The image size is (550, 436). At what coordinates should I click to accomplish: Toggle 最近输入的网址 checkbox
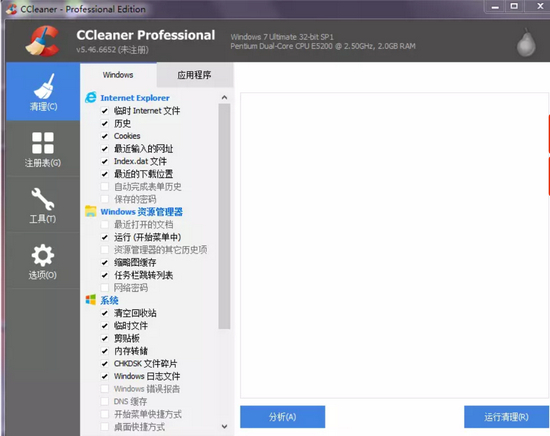[105, 149]
